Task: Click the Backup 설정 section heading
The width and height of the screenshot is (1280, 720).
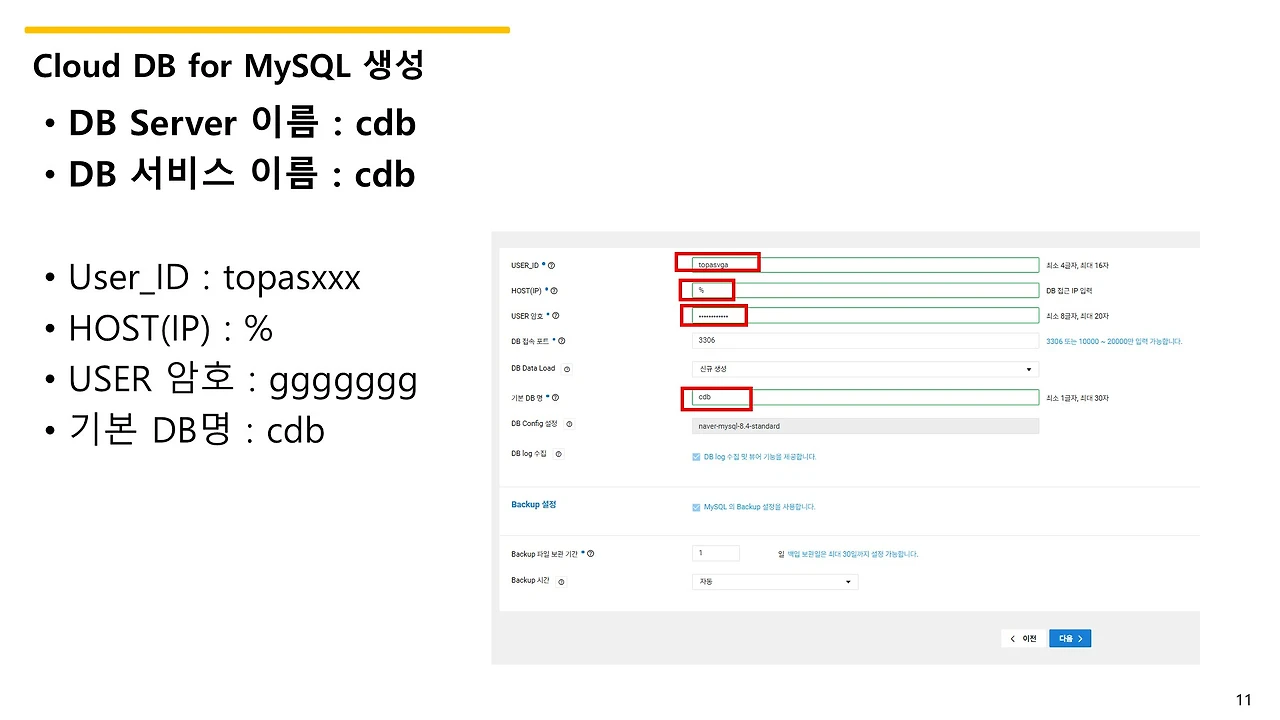Action: pos(534,504)
